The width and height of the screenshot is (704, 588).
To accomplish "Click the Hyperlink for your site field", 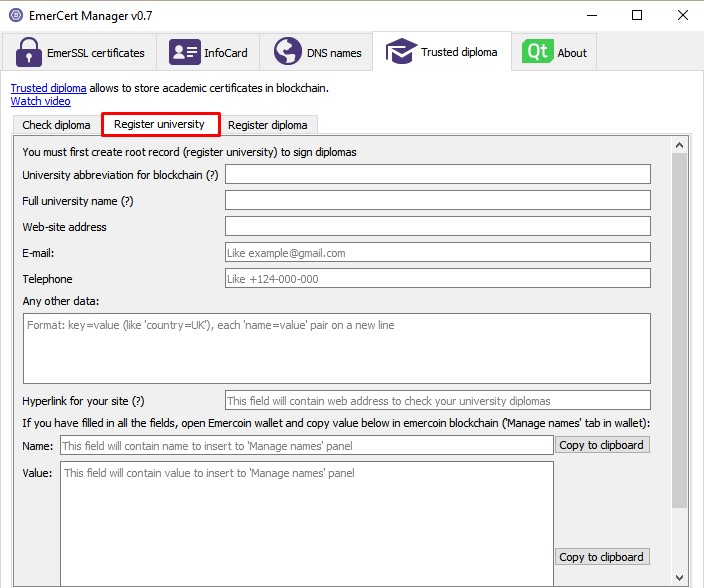I will tap(438, 400).
